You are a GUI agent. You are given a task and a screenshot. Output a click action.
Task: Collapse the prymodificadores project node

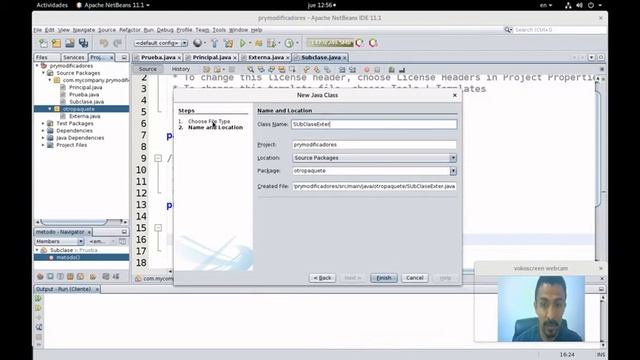coord(37,66)
